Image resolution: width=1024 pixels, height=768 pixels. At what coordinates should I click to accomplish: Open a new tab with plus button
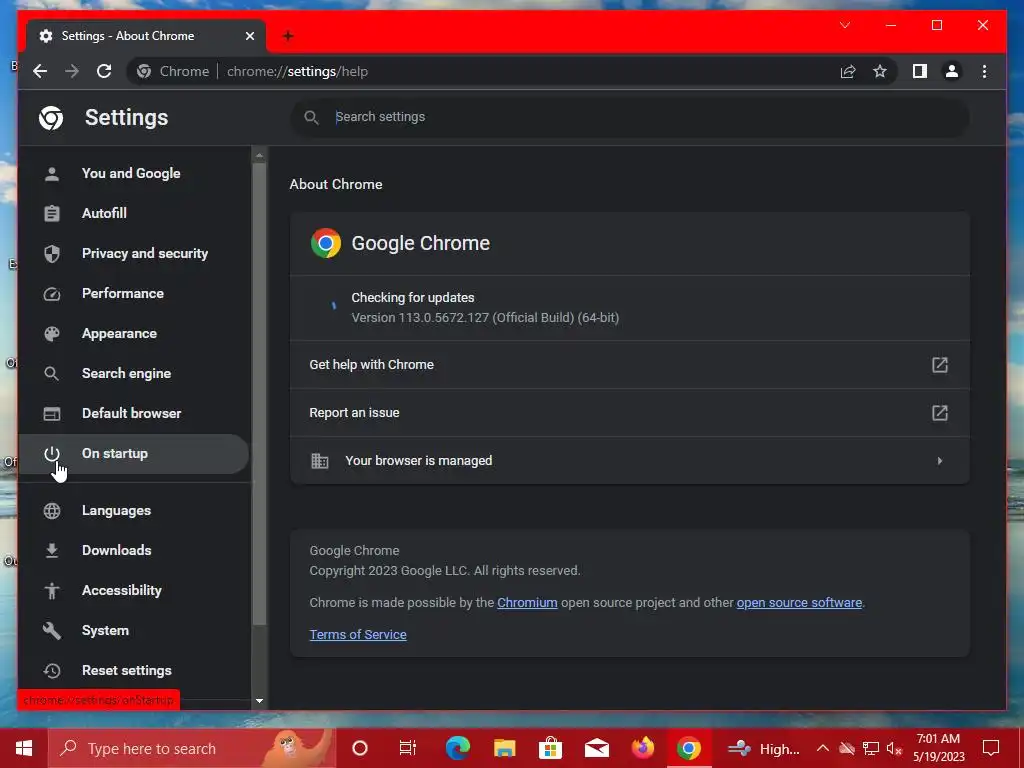coord(288,36)
